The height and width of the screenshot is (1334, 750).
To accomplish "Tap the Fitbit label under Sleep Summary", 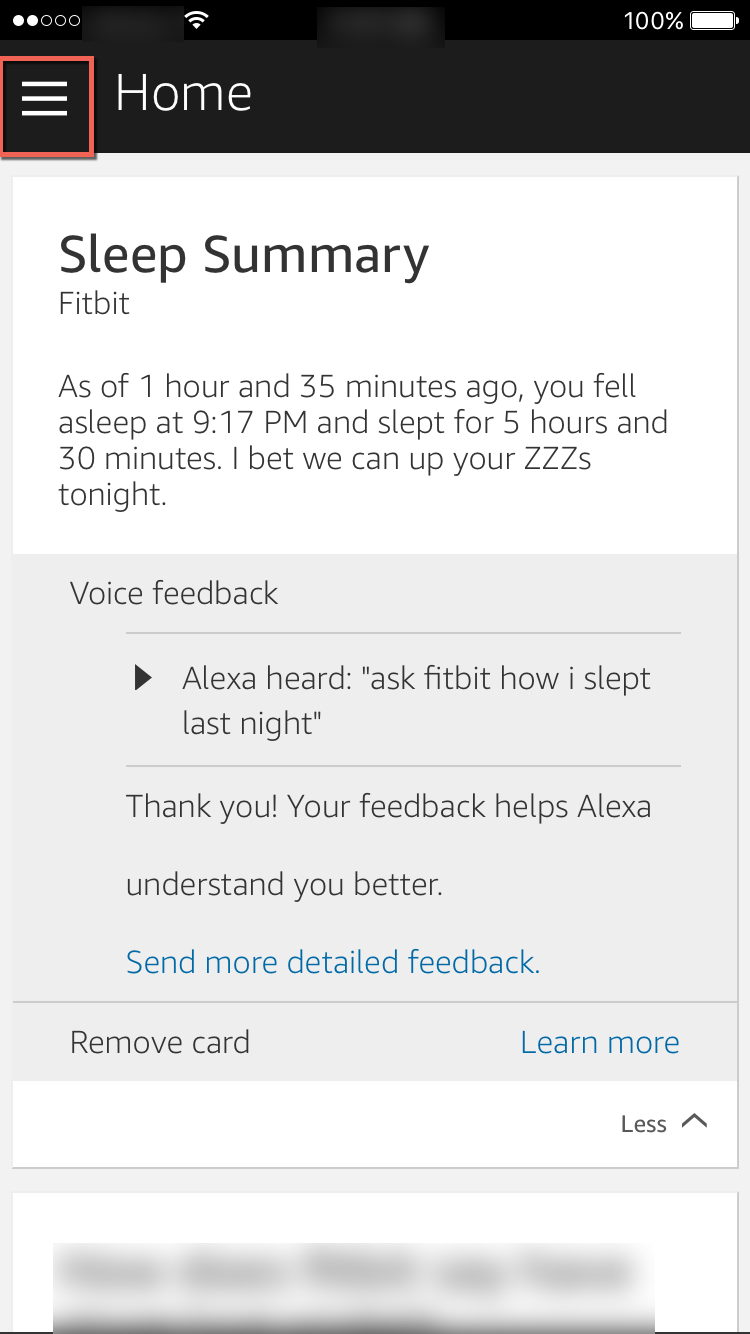I will pyautogui.click(x=94, y=304).
